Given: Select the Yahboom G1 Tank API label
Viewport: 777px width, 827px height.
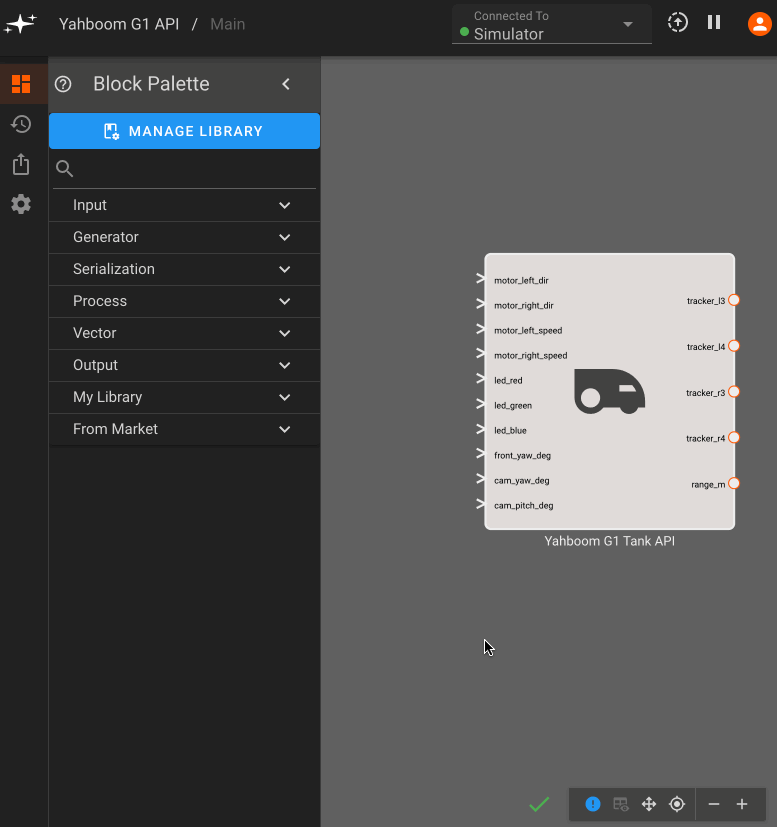Looking at the screenshot, I should coord(609,541).
